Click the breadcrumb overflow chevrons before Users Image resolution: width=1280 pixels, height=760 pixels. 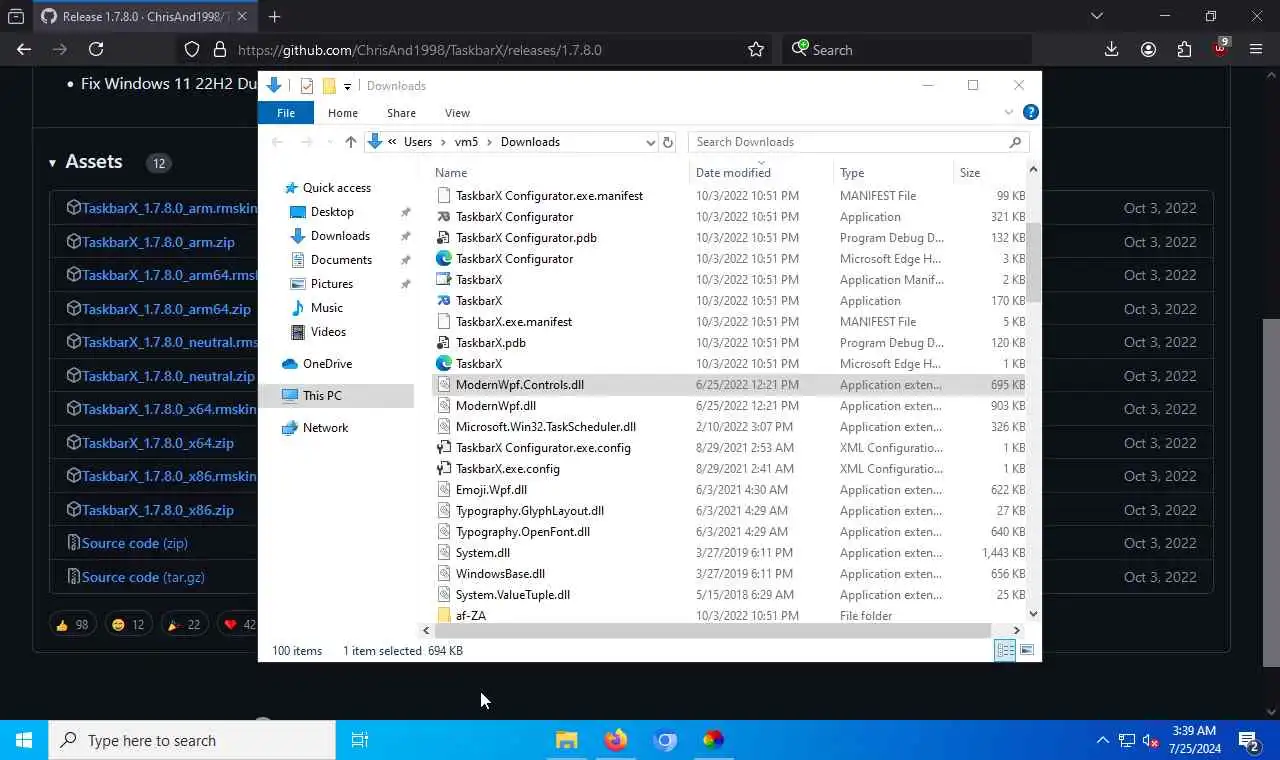point(393,142)
